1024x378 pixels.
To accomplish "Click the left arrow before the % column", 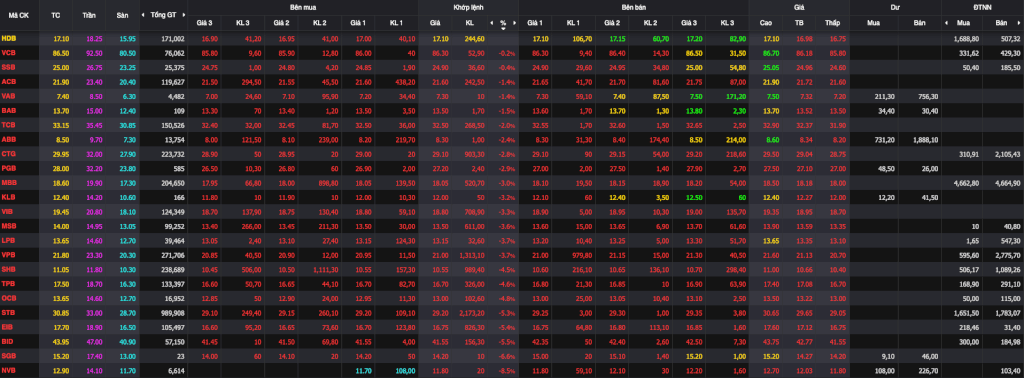I will click(492, 23).
